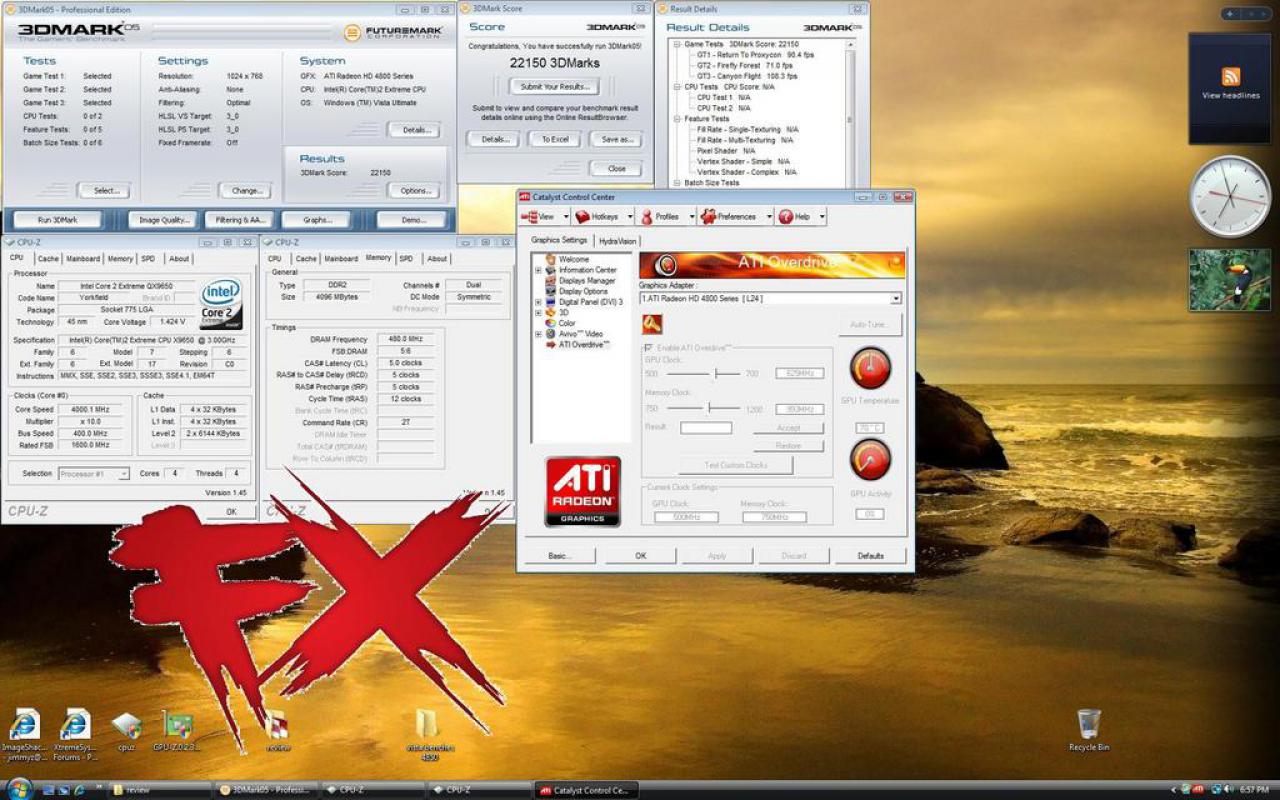
Task: Click Run 3DMark button
Action: pos(57,220)
